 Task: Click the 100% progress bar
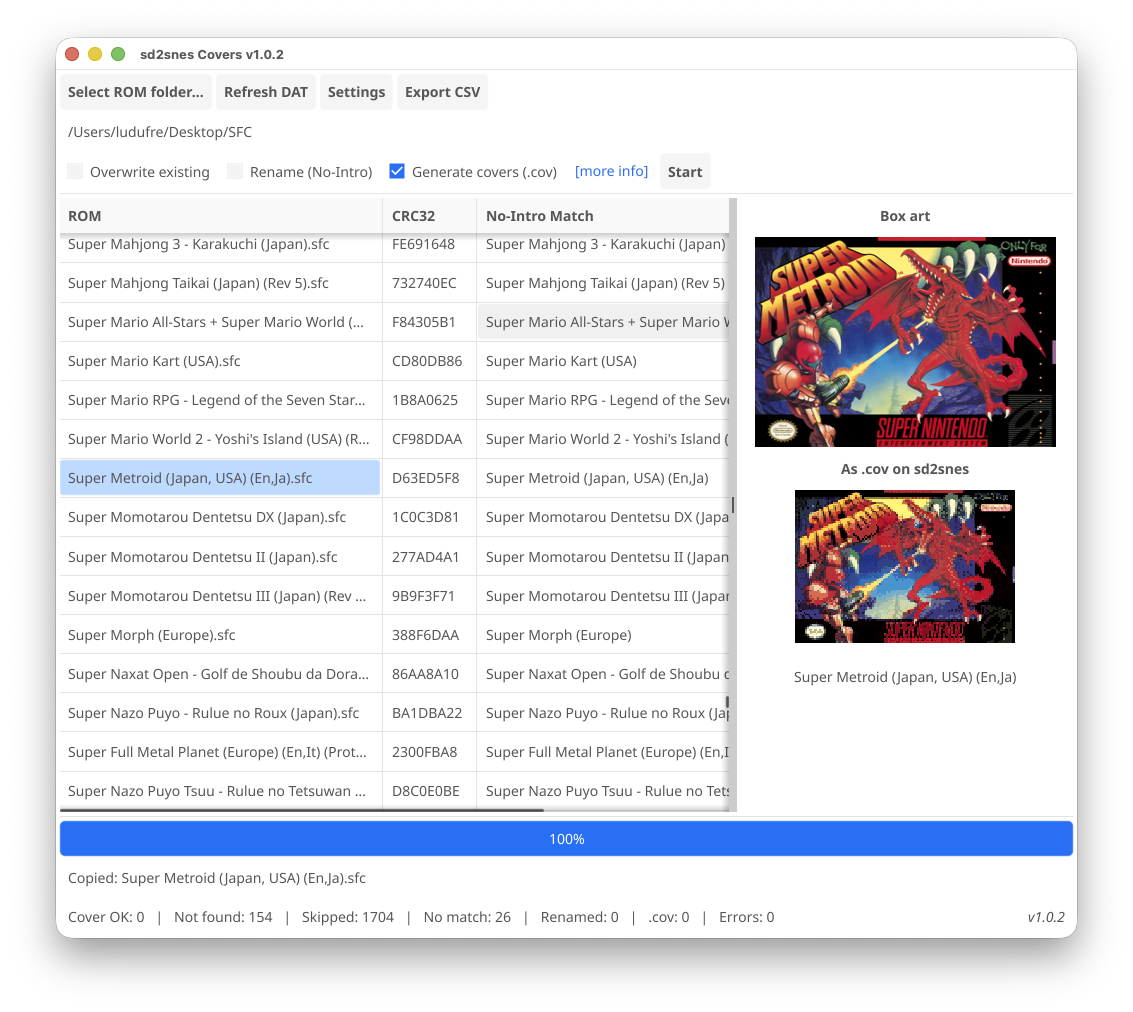point(566,839)
